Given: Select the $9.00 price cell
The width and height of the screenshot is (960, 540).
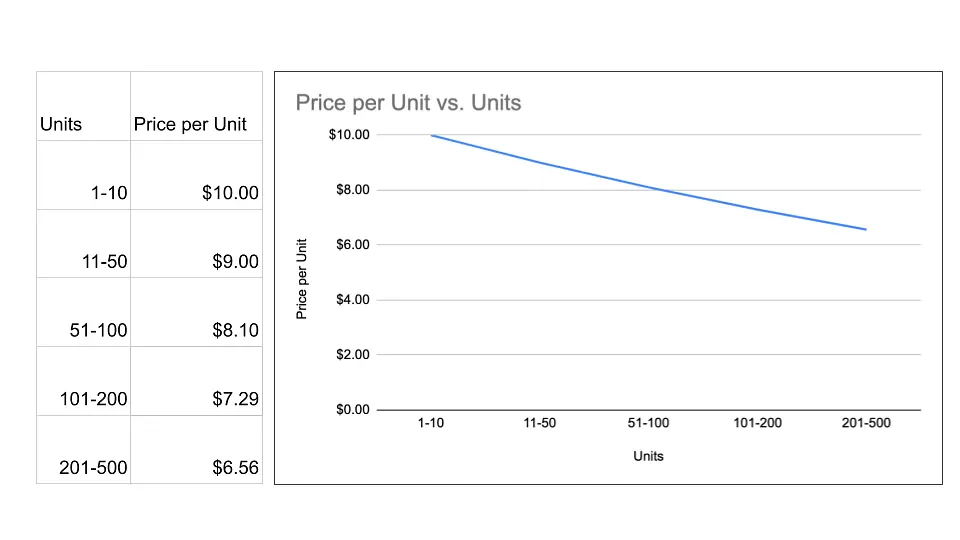Looking at the screenshot, I should pos(197,244).
